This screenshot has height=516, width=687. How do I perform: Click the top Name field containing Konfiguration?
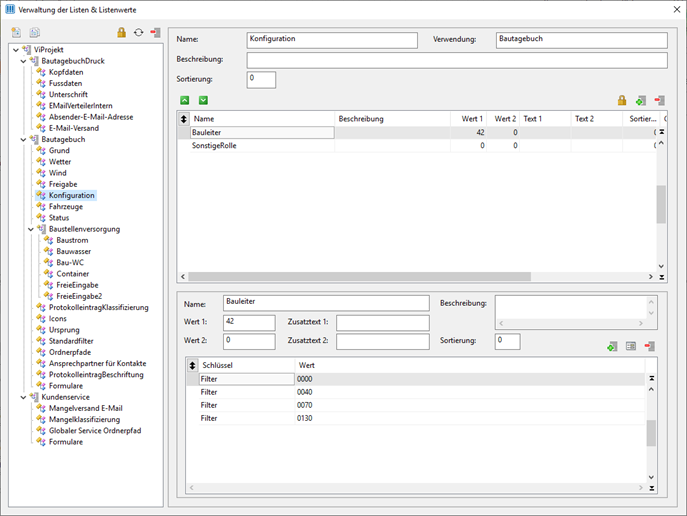click(332, 40)
